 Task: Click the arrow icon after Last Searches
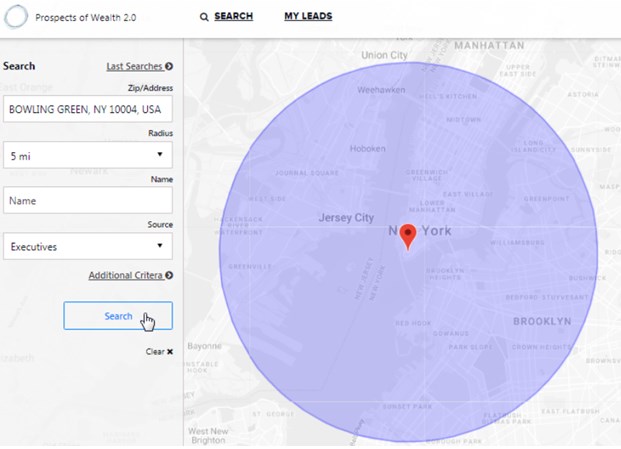(169, 67)
